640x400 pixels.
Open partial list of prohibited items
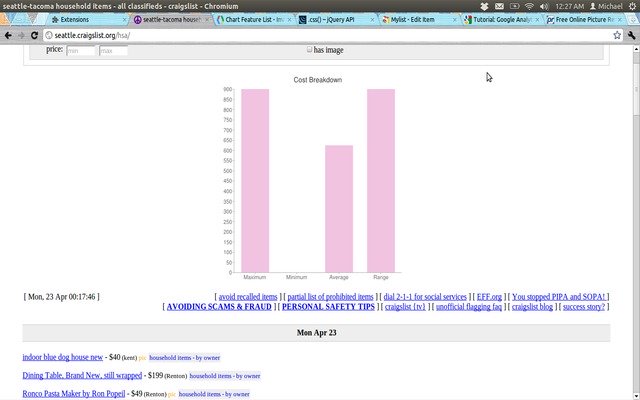point(330,297)
